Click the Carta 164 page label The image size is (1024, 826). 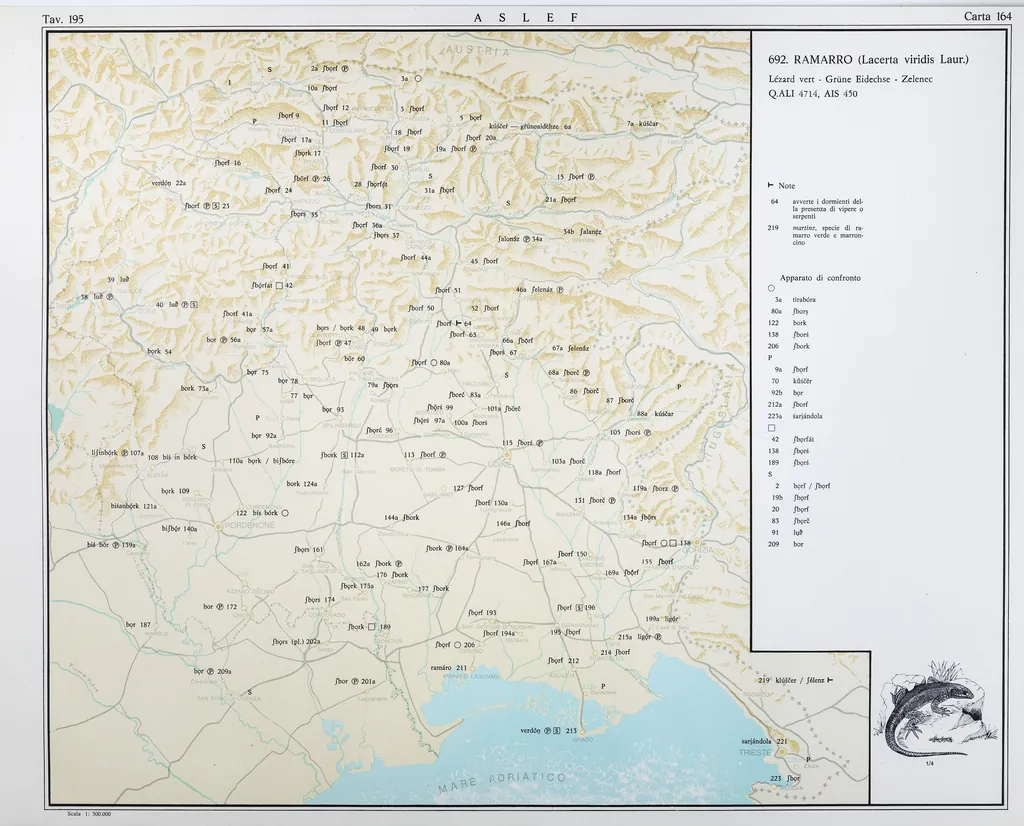(987, 16)
